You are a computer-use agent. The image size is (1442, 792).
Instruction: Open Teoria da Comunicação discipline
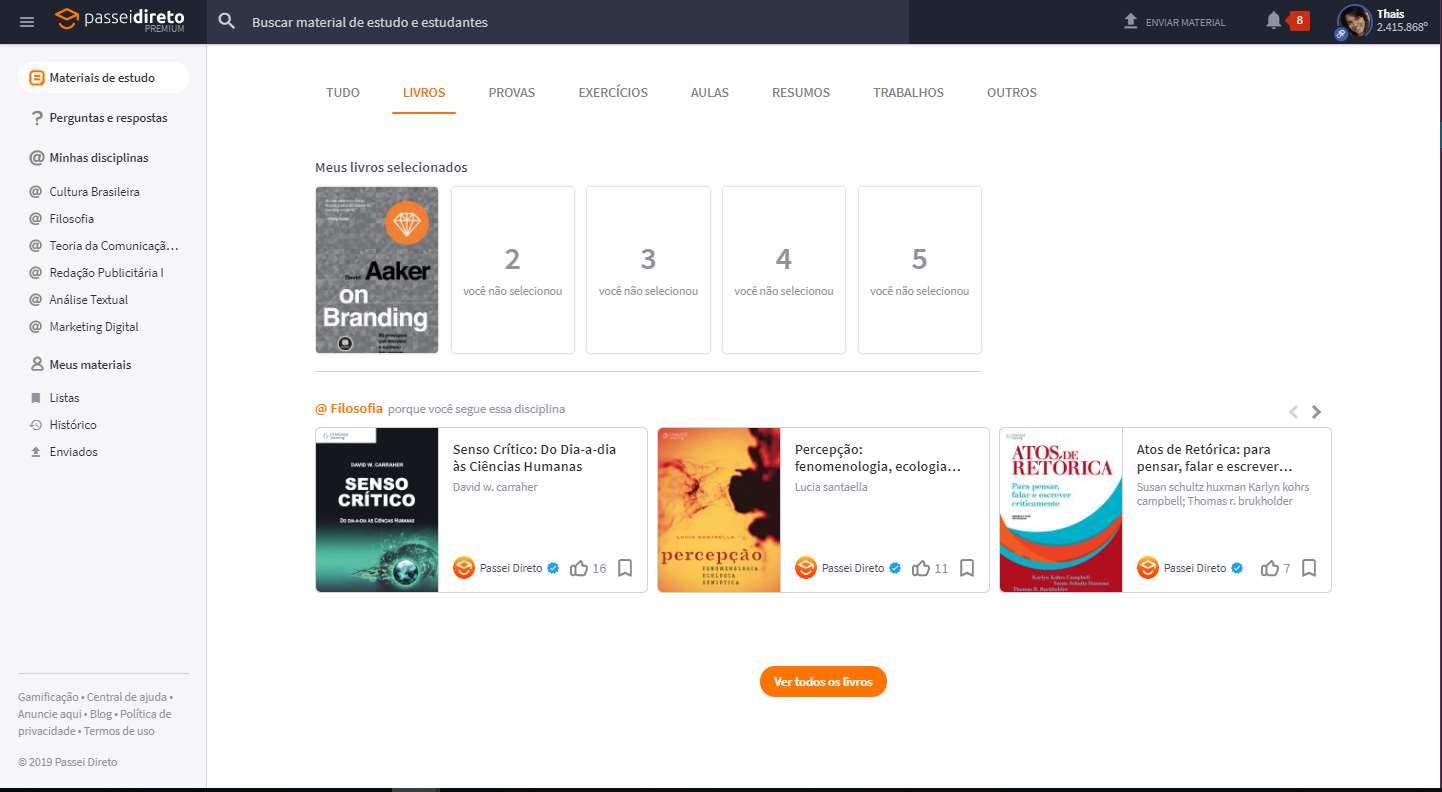114,246
